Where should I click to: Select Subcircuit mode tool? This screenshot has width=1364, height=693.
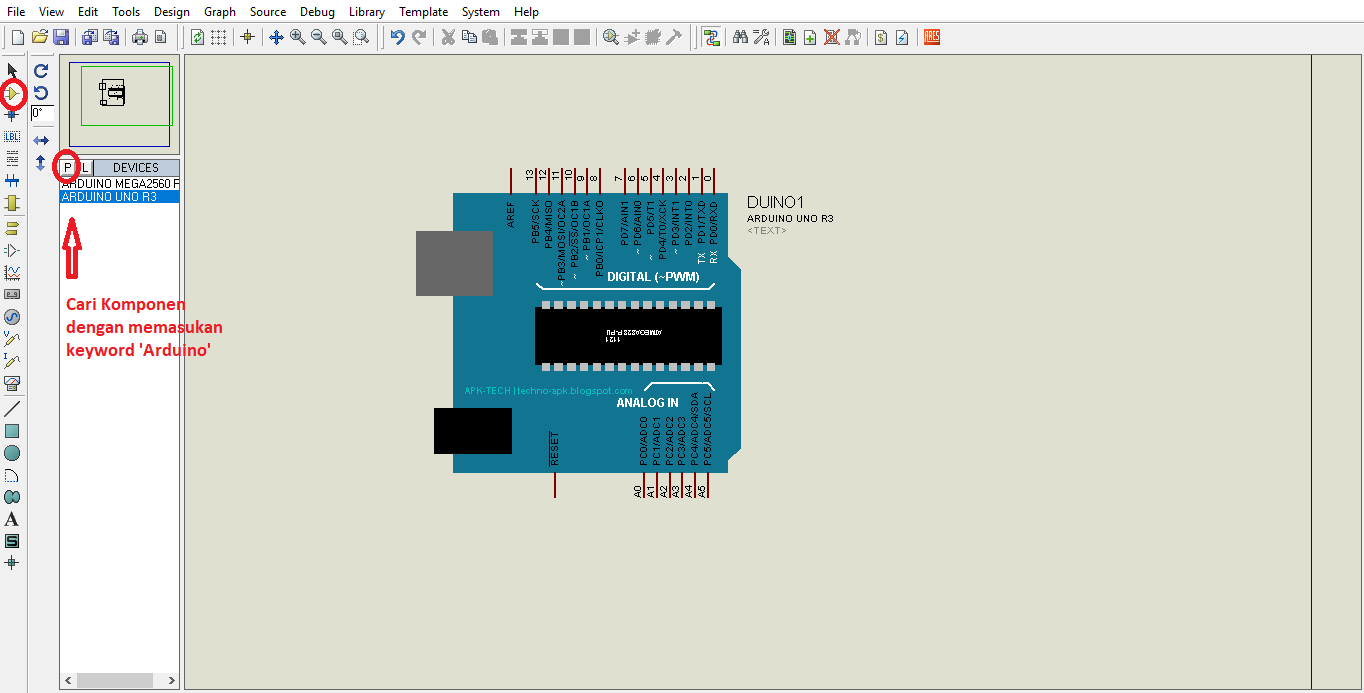12,203
